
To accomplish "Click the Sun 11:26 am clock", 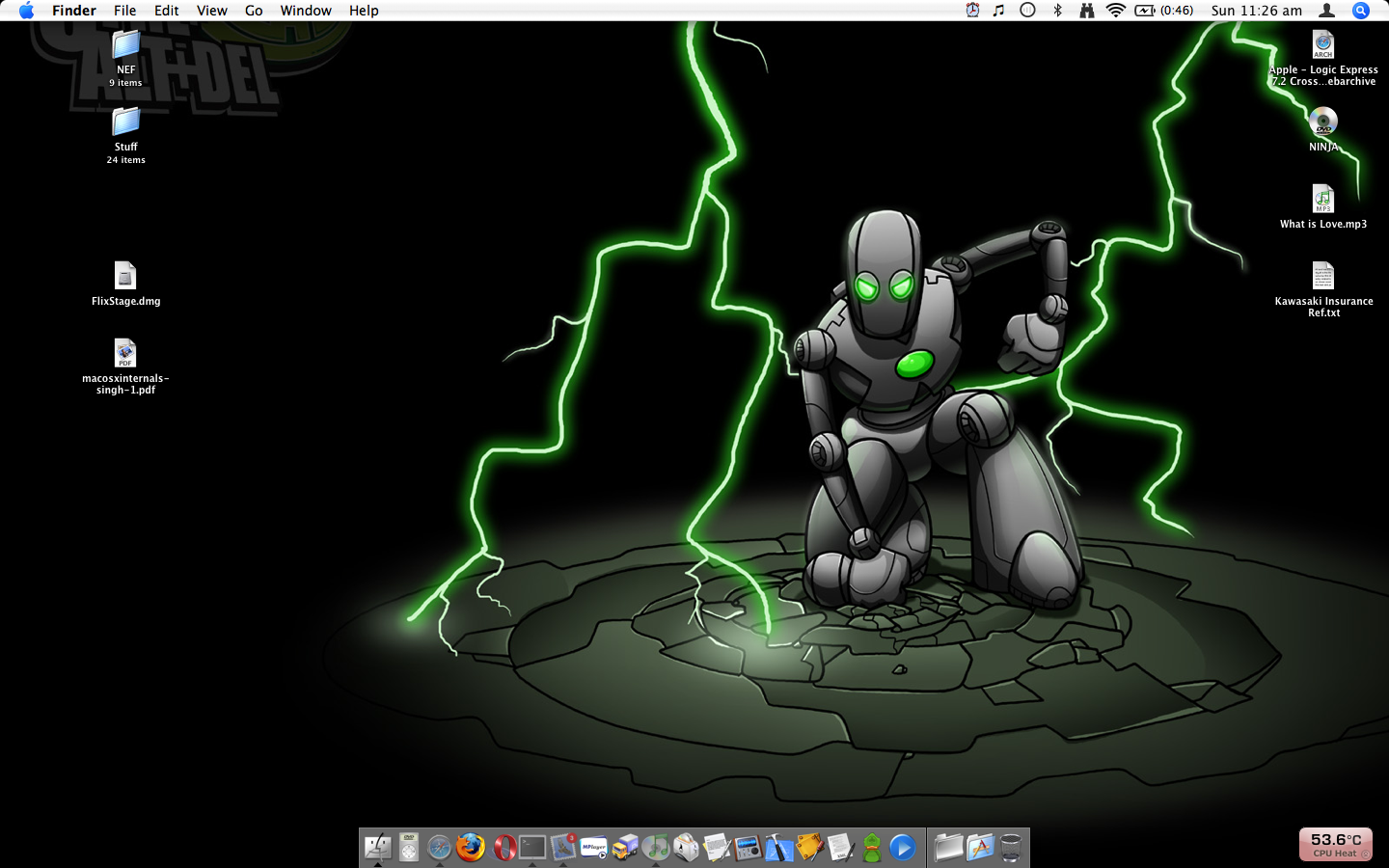I will (x=1257, y=11).
